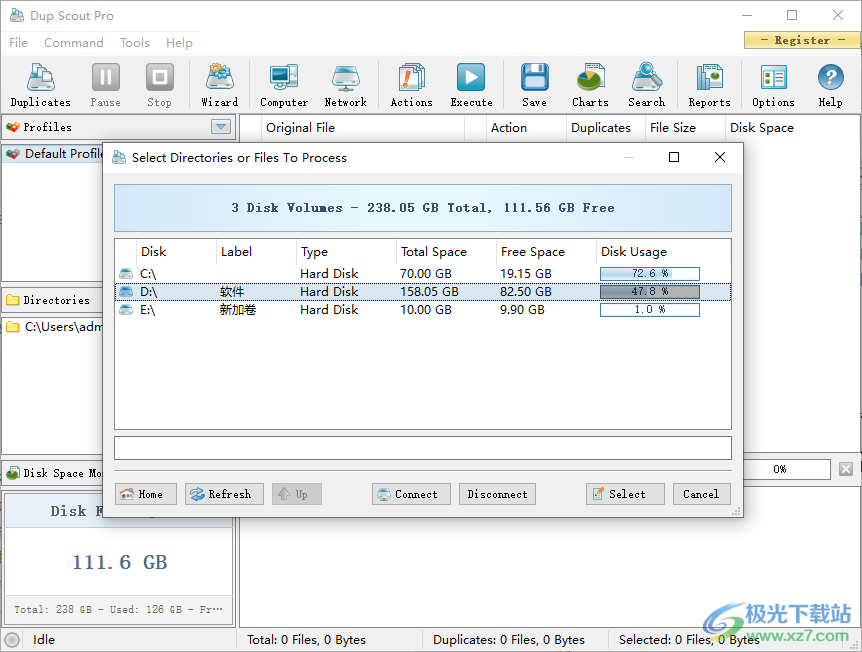Open the Charts tool
The image size is (862, 652).
(590, 85)
